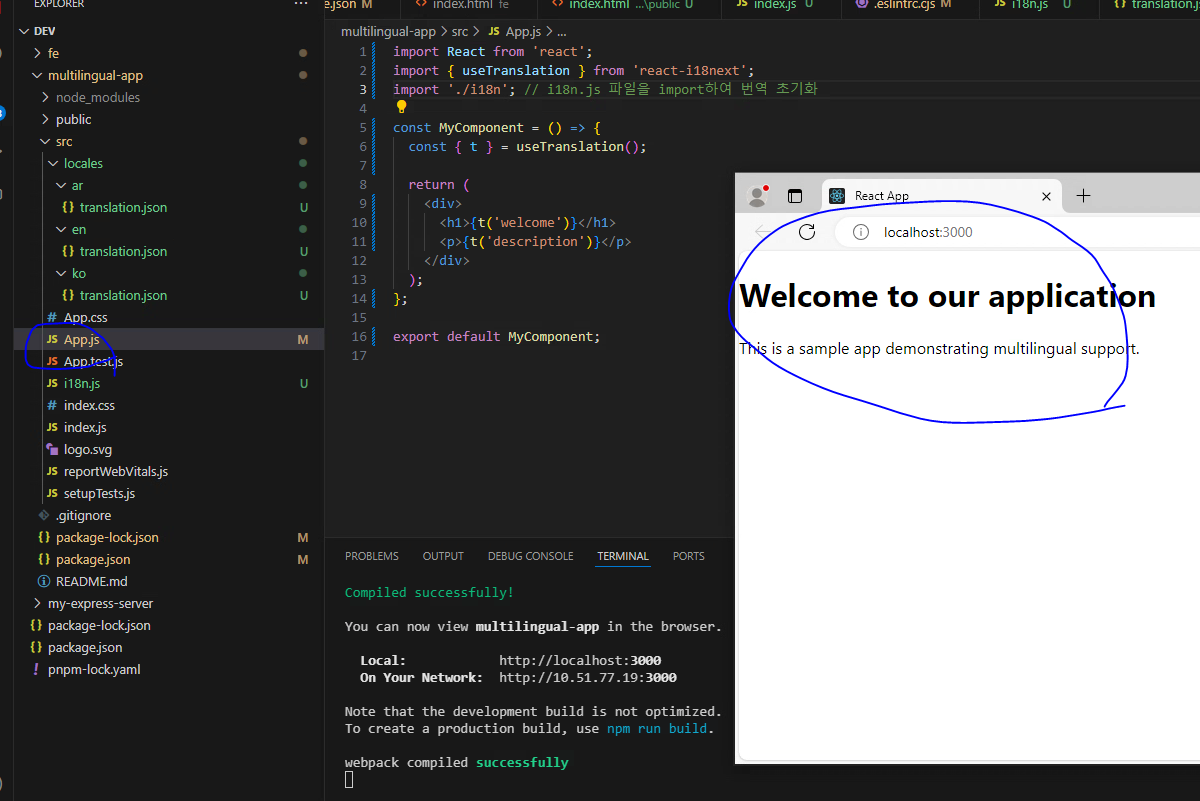The height and width of the screenshot is (801, 1200).
Task: Open index.css in the file tree
Action: tap(89, 405)
